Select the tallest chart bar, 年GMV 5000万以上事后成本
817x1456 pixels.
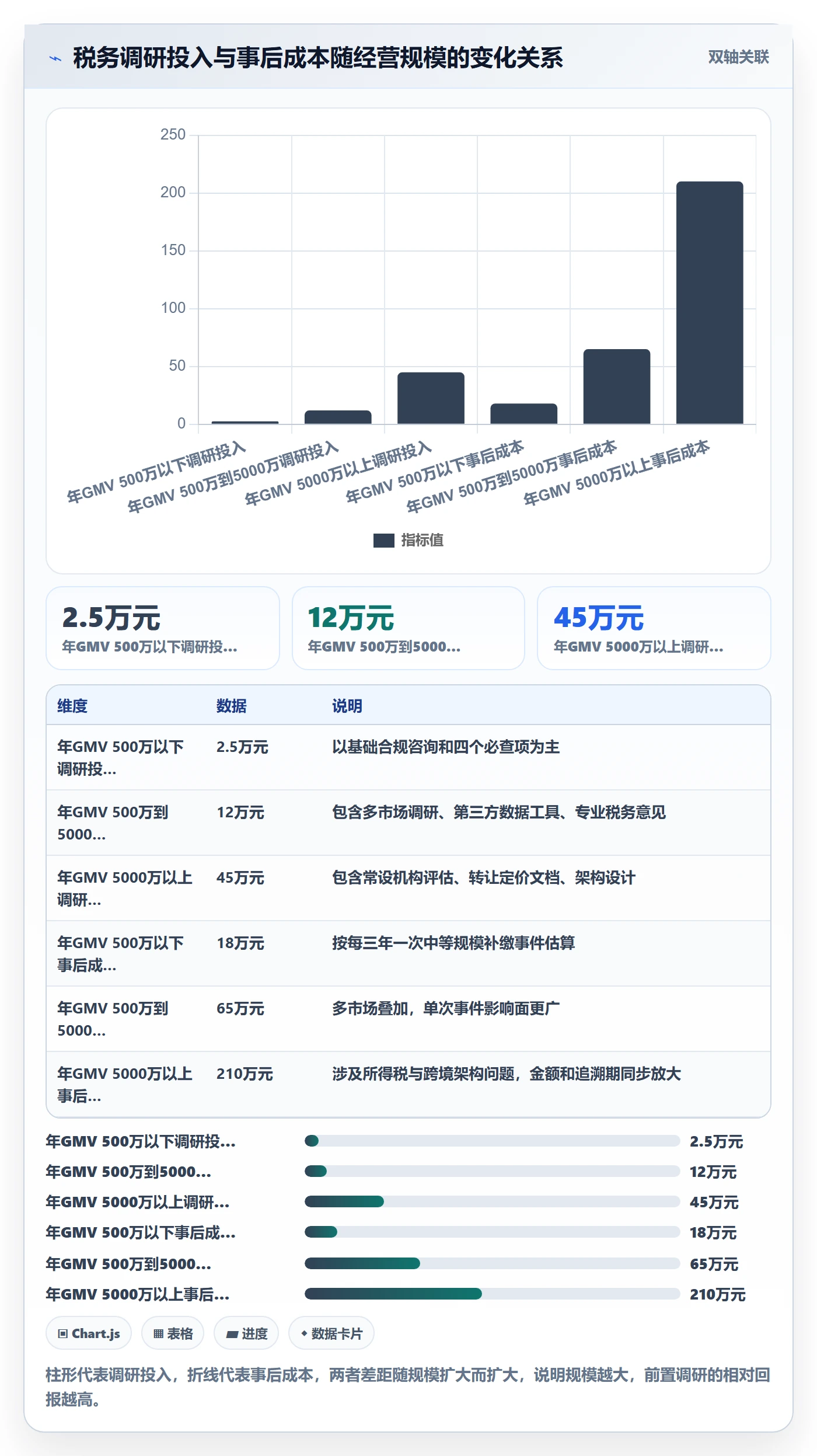point(710,302)
